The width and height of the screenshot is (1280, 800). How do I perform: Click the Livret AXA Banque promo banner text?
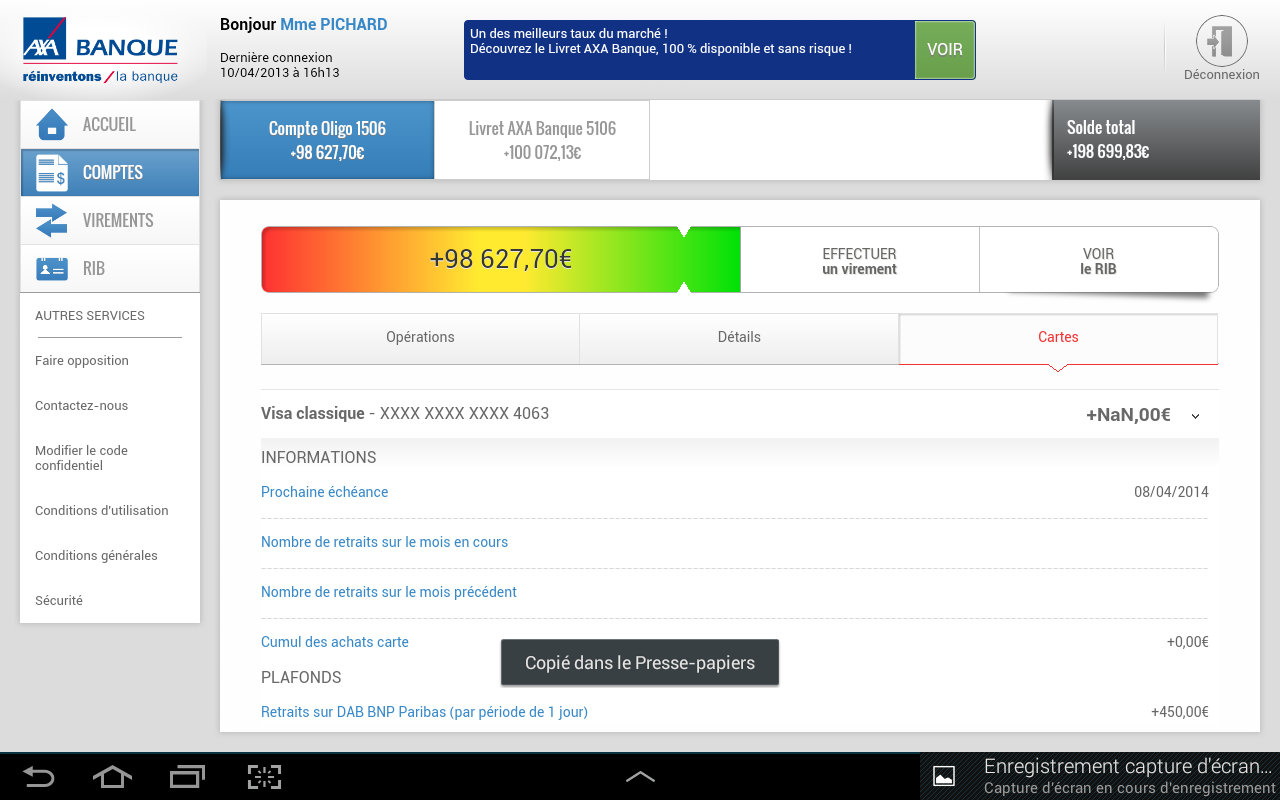click(661, 41)
